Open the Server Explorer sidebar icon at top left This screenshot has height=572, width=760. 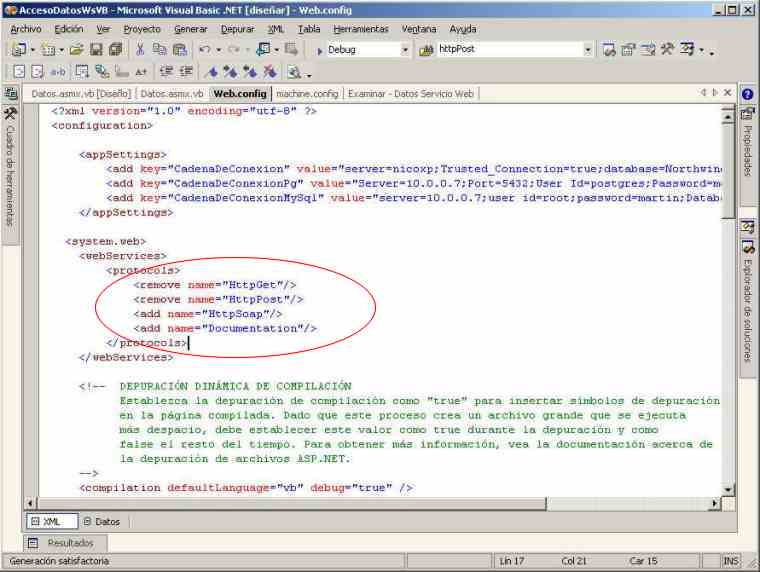coord(11,94)
